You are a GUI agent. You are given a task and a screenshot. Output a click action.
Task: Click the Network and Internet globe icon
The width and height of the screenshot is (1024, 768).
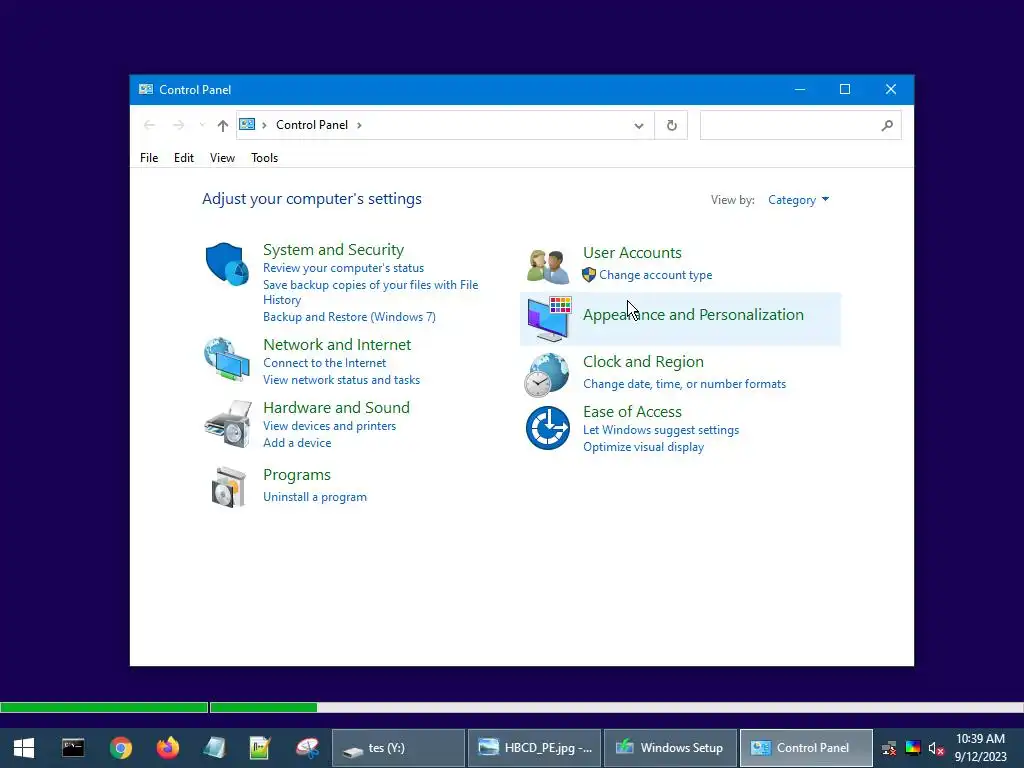tap(227, 359)
